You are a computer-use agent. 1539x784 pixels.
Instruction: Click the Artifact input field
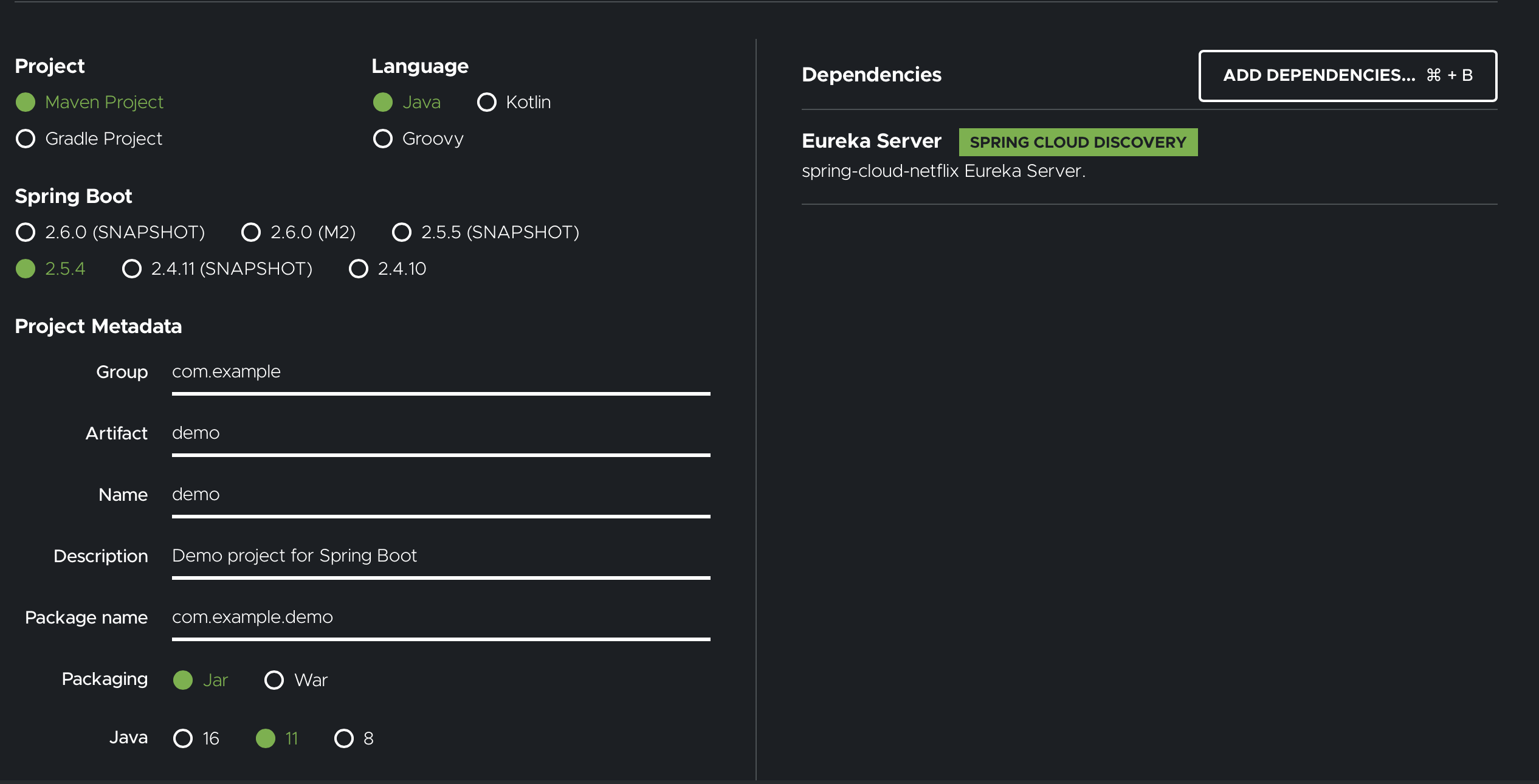point(441,433)
